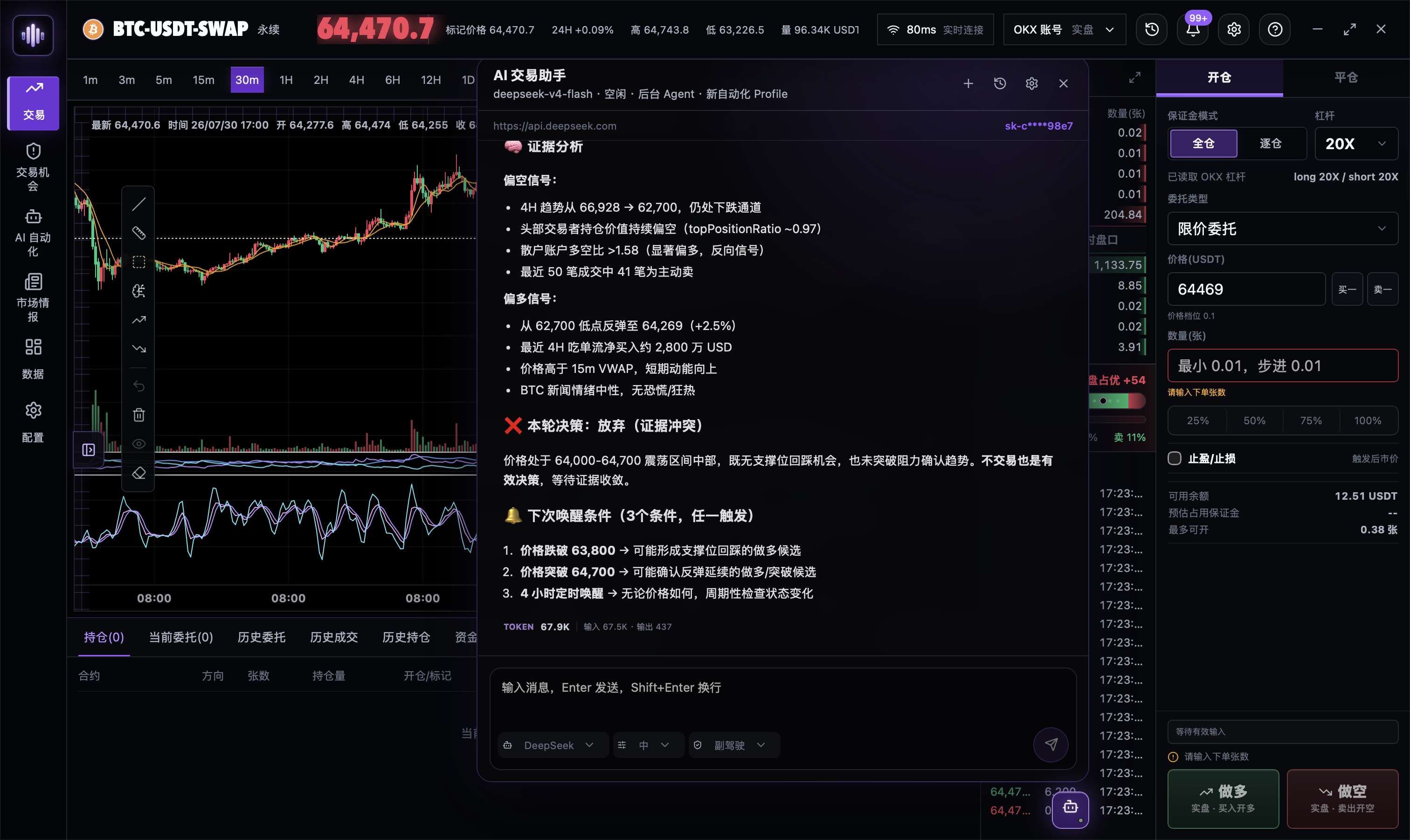
Task: Open the 20X leverage dropdown
Action: (x=1356, y=143)
